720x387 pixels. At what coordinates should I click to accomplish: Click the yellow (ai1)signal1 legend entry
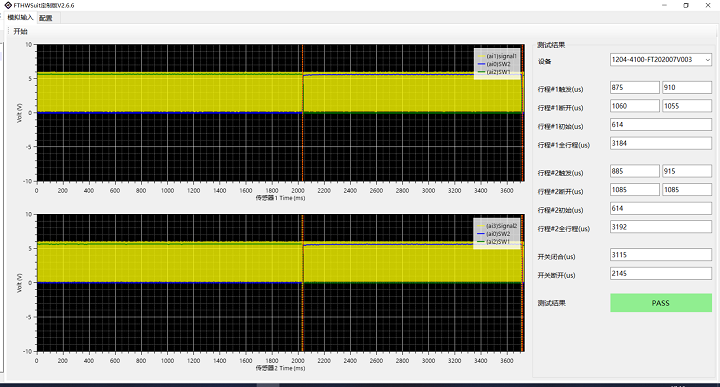tap(497, 56)
